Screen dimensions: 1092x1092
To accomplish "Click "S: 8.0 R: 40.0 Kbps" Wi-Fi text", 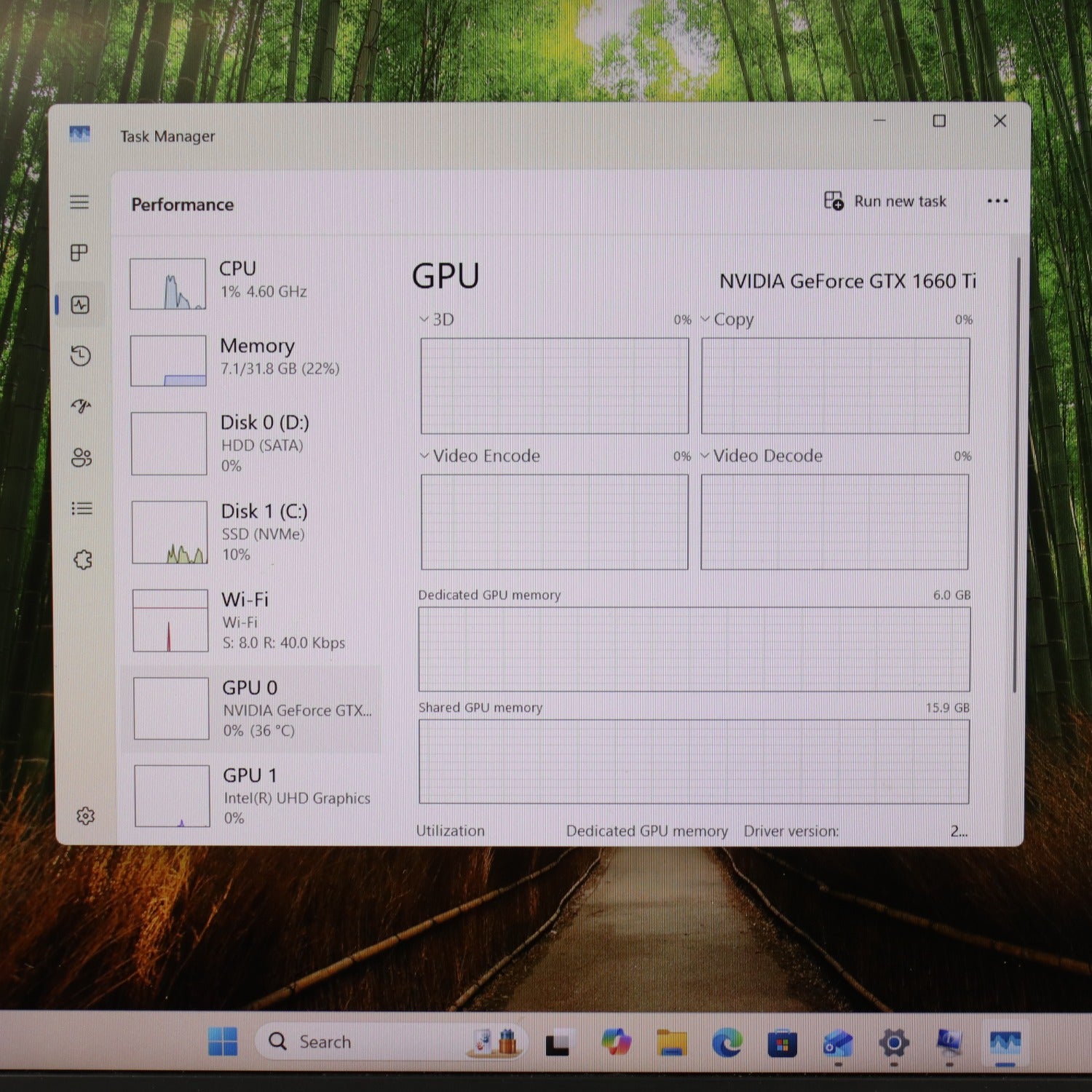I will [283, 643].
